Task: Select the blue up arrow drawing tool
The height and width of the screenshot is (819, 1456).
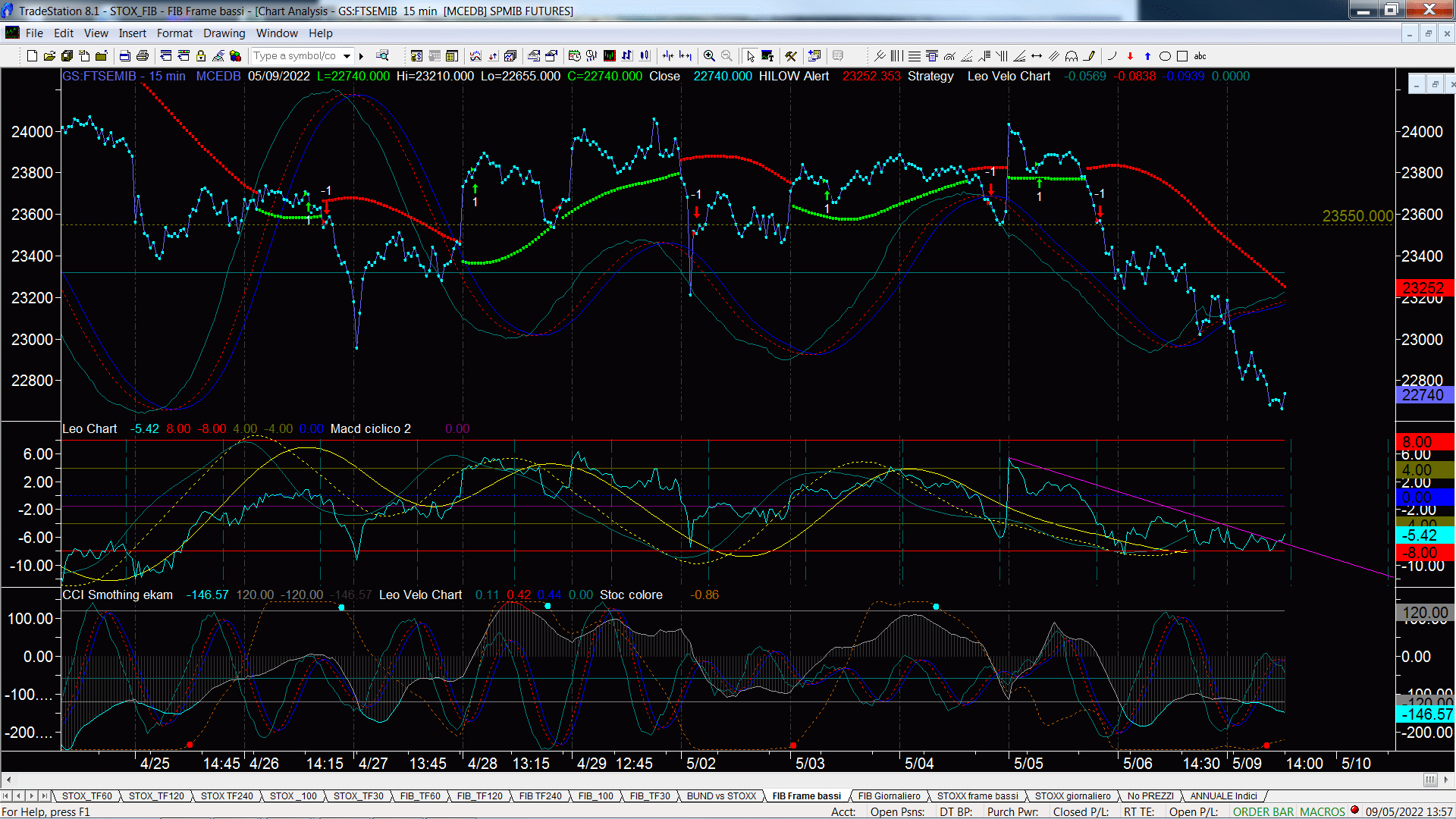Action: (x=1147, y=56)
